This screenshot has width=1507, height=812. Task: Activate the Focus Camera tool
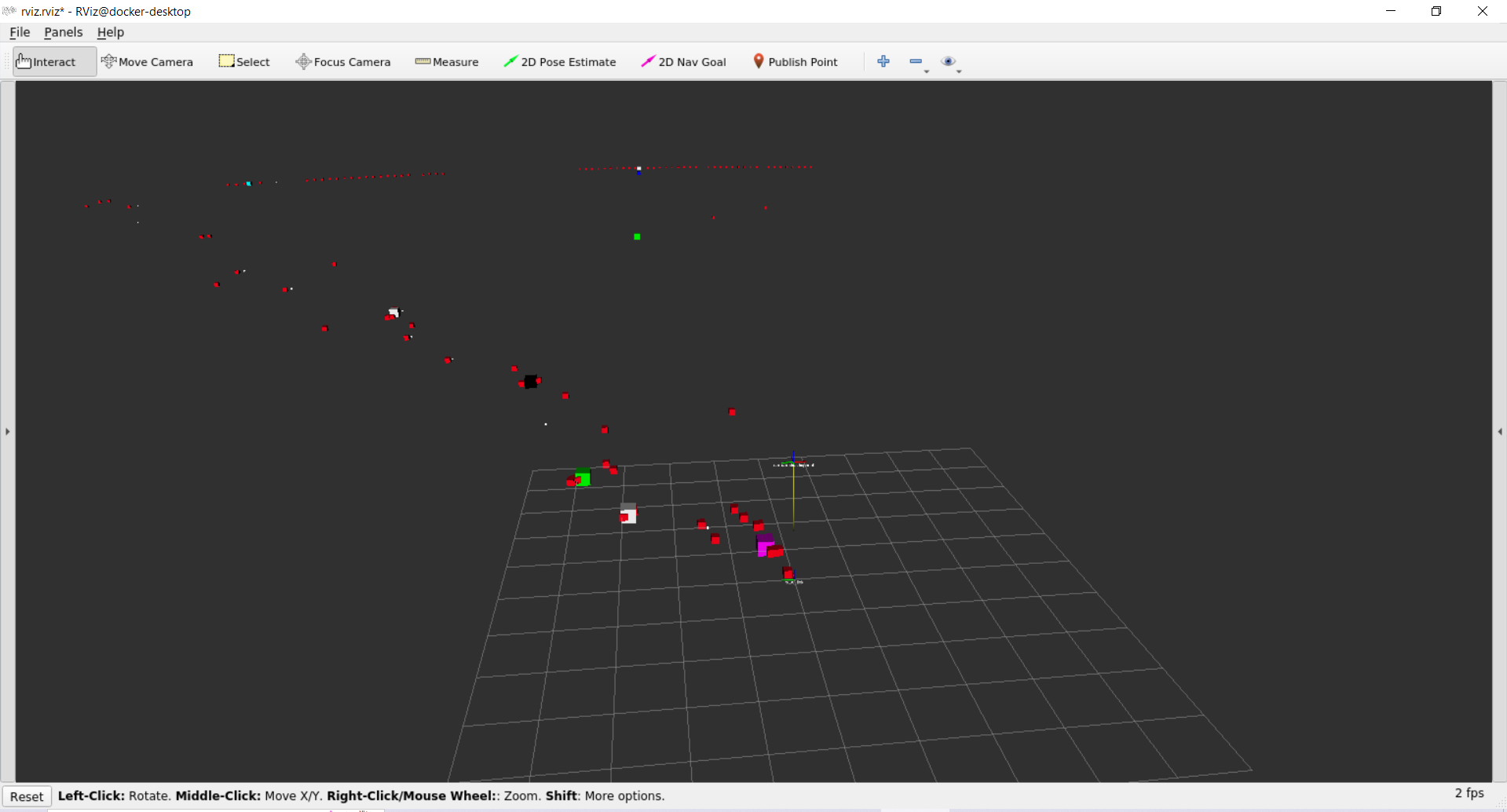click(343, 61)
